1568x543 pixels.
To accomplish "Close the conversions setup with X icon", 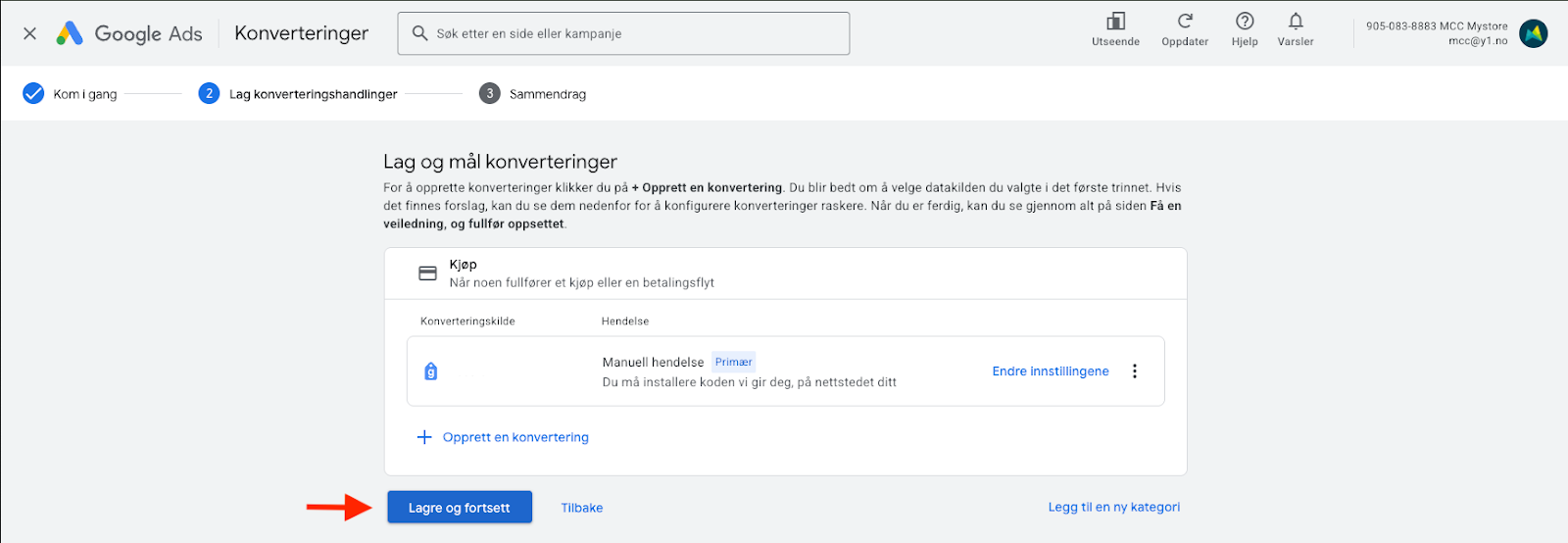I will coord(29,33).
